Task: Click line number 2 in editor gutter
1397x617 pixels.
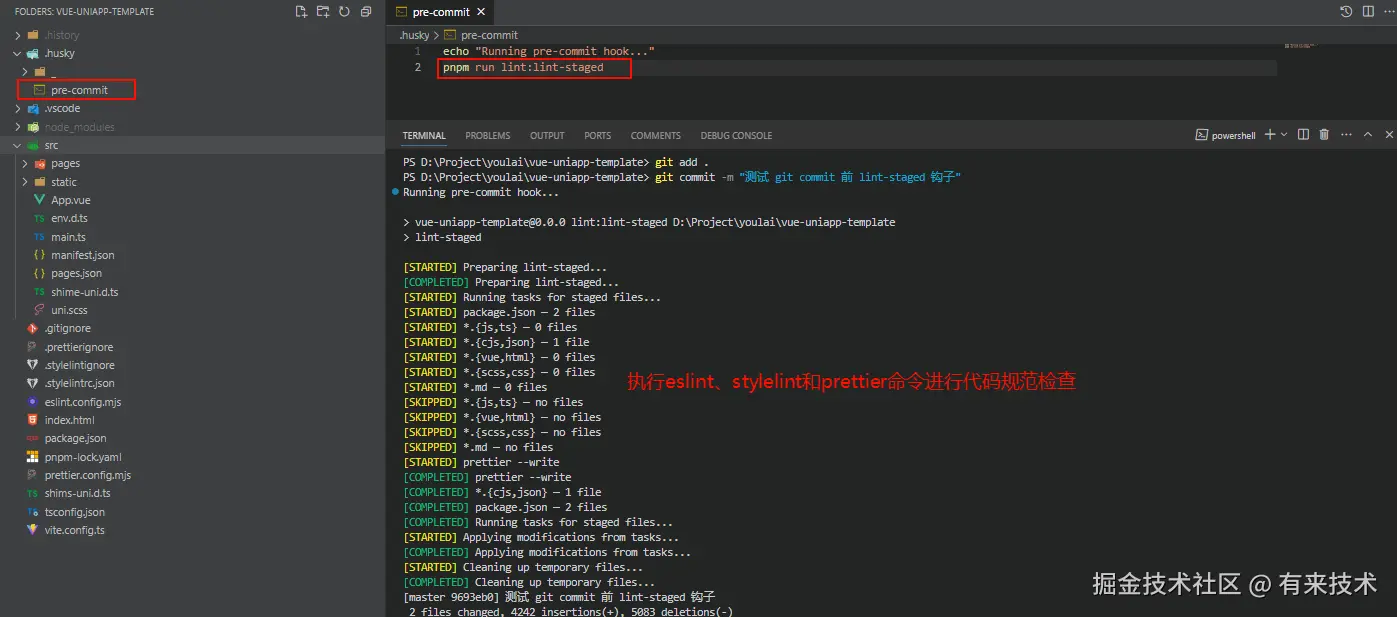Action: pos(417,68)
